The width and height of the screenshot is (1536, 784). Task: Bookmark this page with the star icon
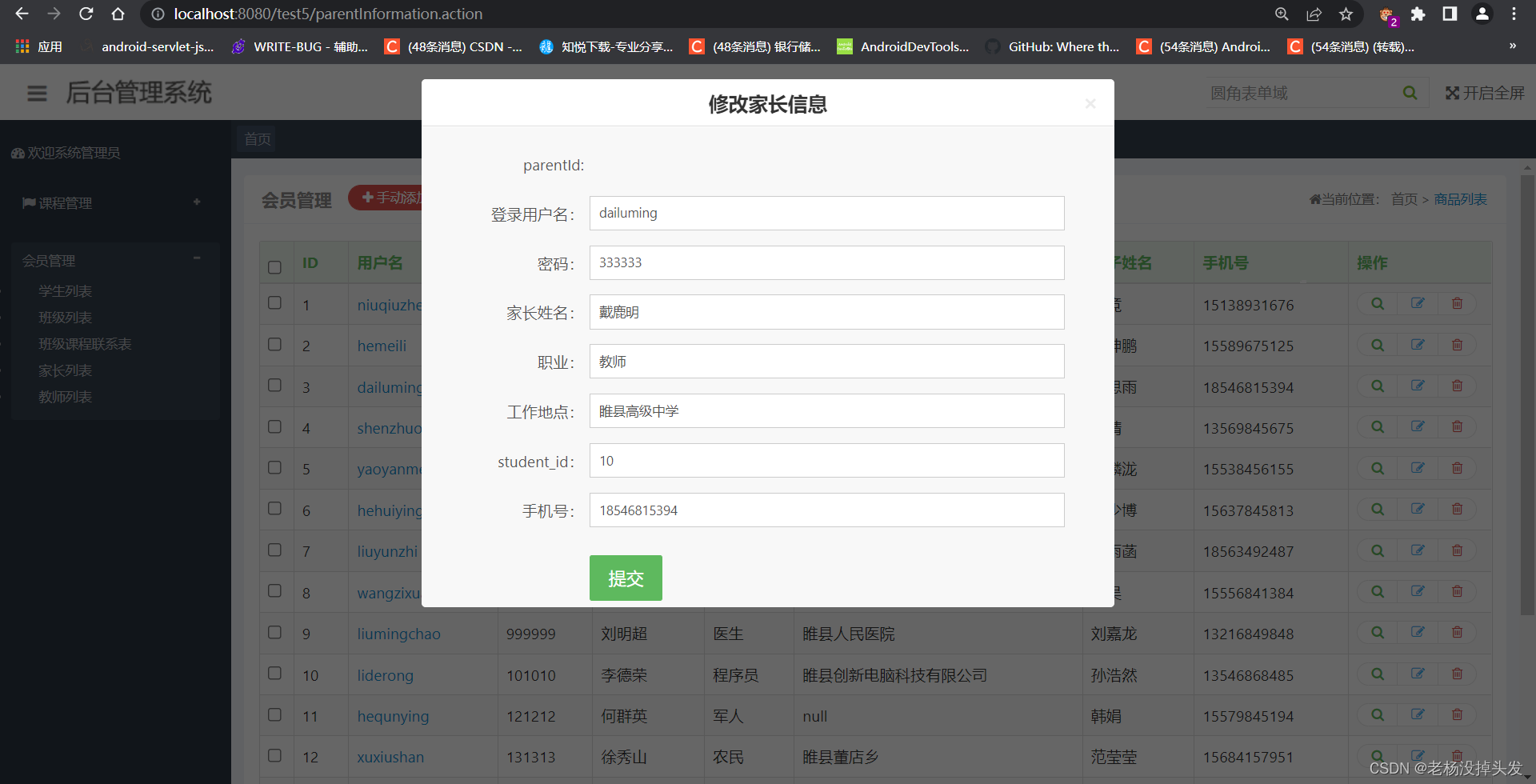coord(1346,14)
